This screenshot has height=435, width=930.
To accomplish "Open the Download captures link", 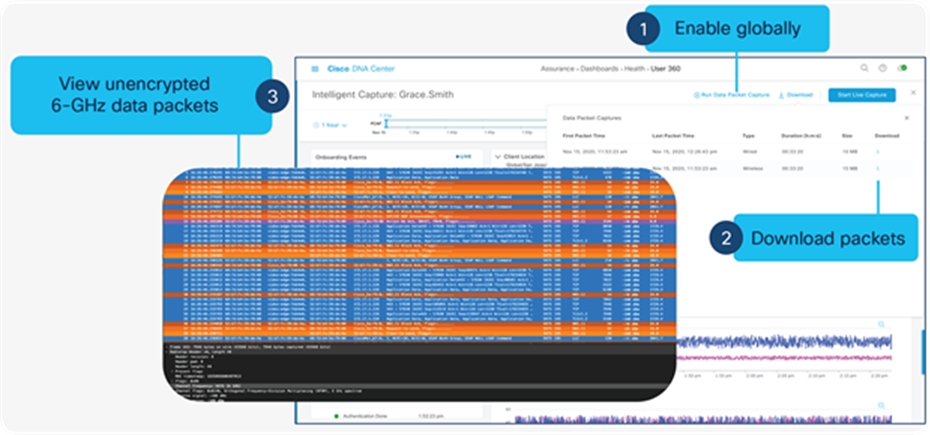I will [795, 95].
